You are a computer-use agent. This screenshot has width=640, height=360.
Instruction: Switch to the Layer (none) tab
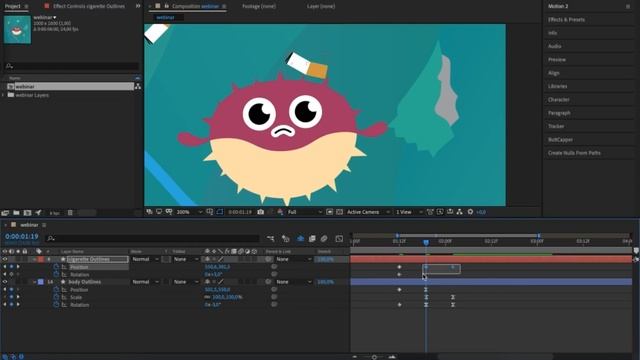(x=321, y=6)
